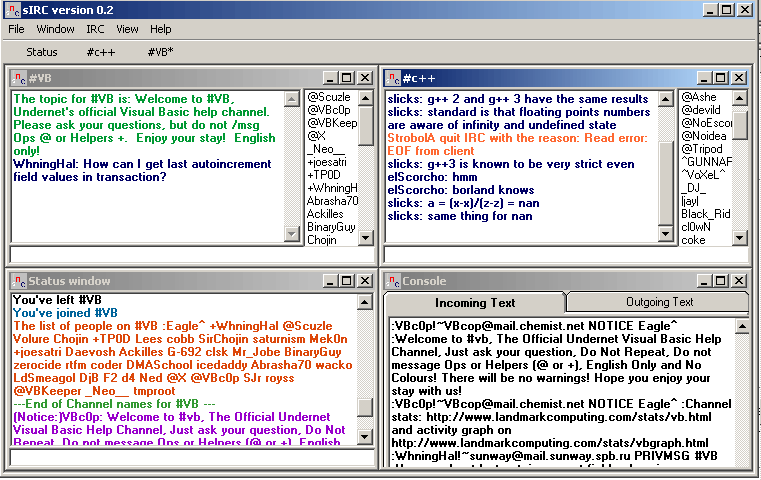Open the Window menu
The image size is (761, 480).
click(55, 29)
